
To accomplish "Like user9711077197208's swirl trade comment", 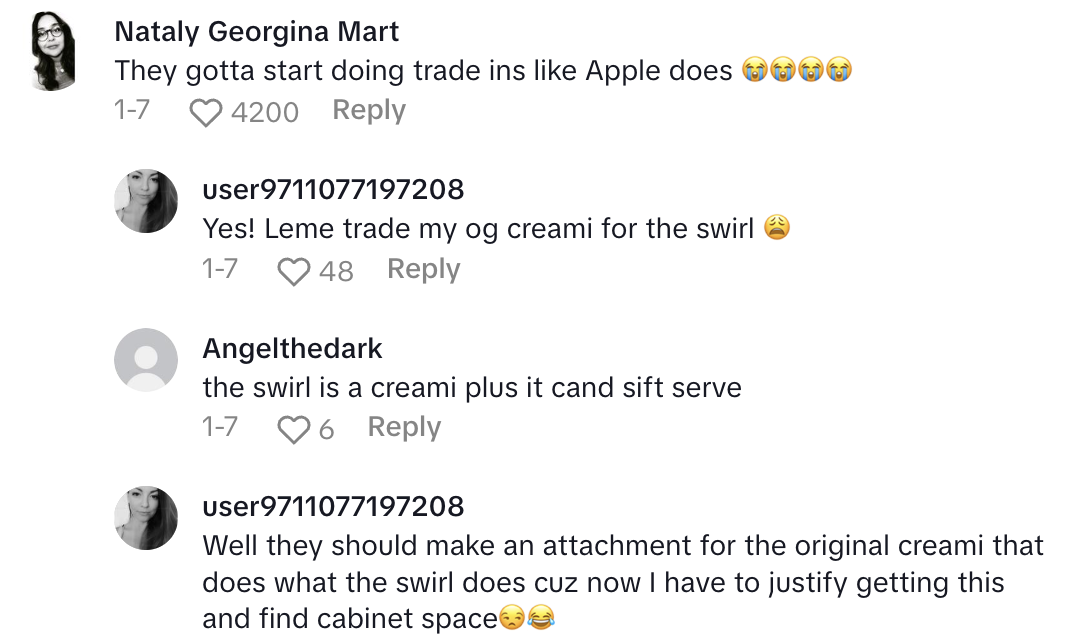I will click(x=293, y=270).
